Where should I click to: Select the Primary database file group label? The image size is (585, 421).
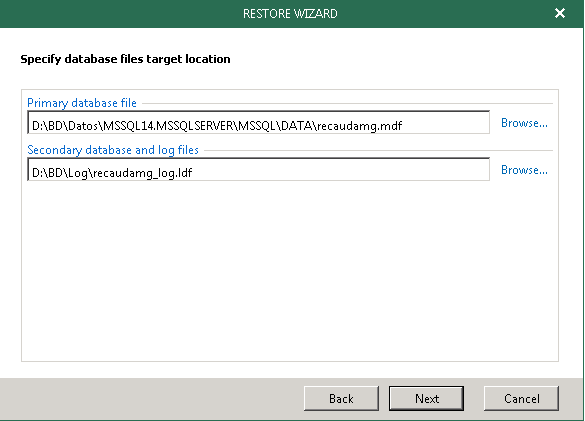point(82,103)
